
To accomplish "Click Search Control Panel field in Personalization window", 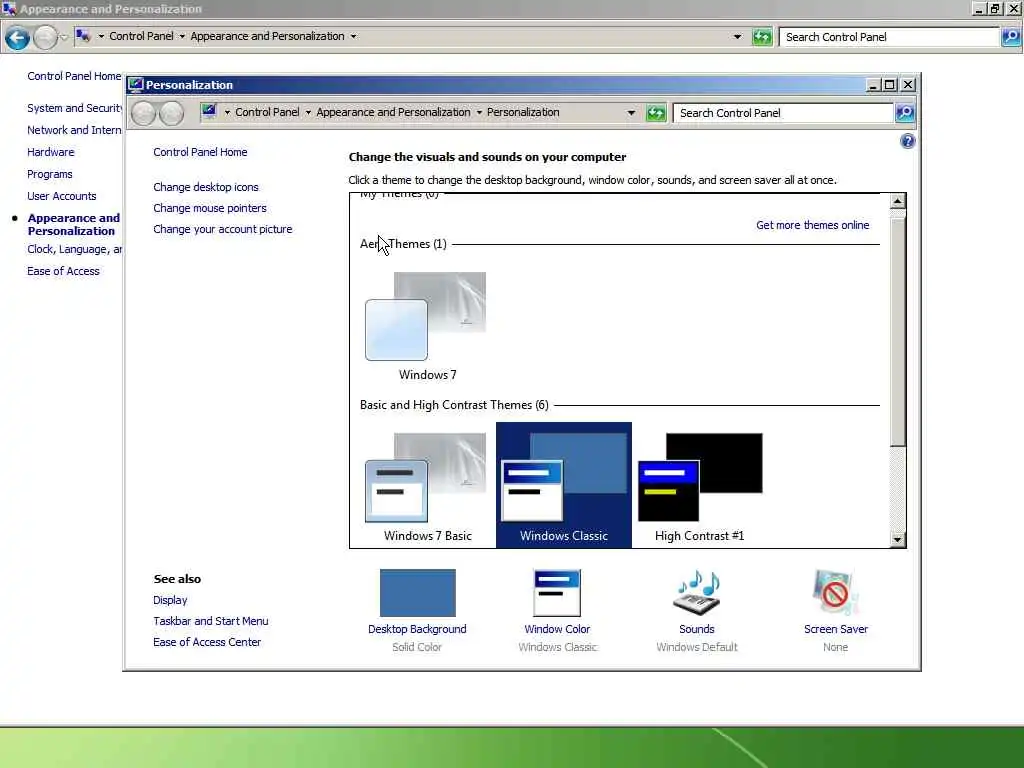I will tap(782, 113).
